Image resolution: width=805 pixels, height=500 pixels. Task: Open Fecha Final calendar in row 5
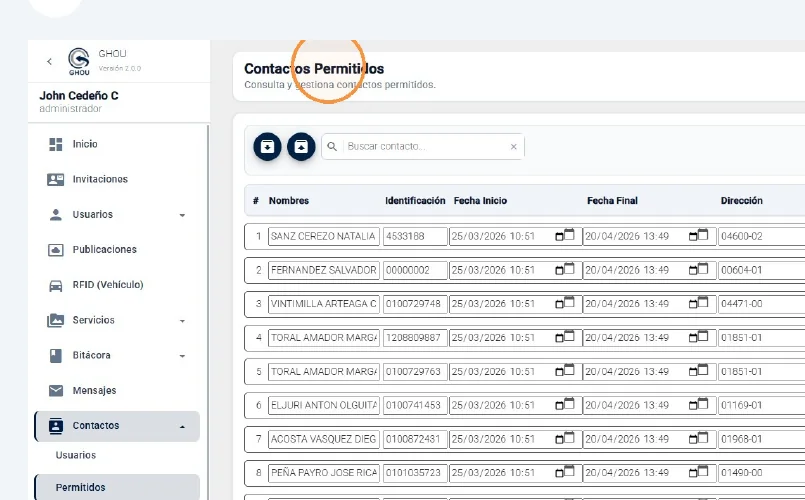[698, 371]
